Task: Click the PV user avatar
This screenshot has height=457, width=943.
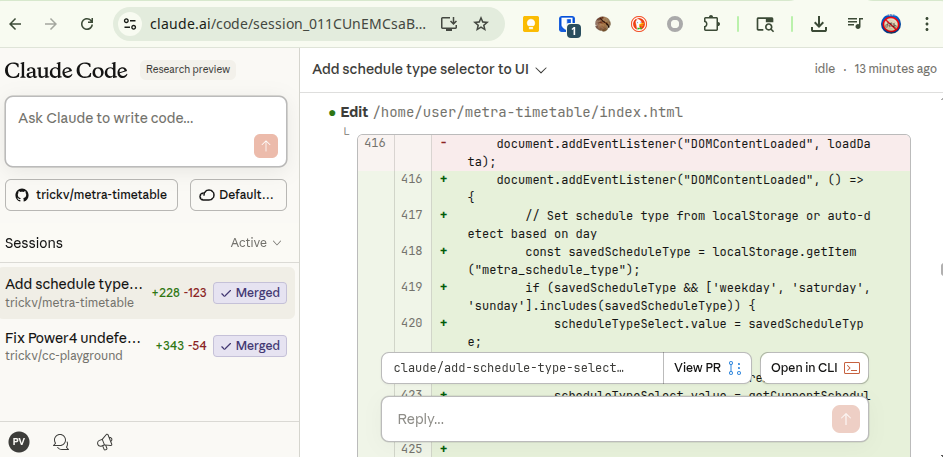Action: (18, 441)
